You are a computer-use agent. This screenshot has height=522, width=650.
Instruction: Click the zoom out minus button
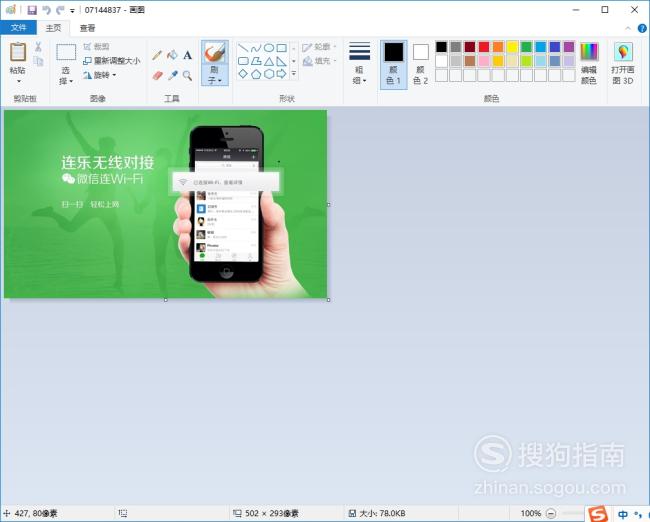(551, 513)
